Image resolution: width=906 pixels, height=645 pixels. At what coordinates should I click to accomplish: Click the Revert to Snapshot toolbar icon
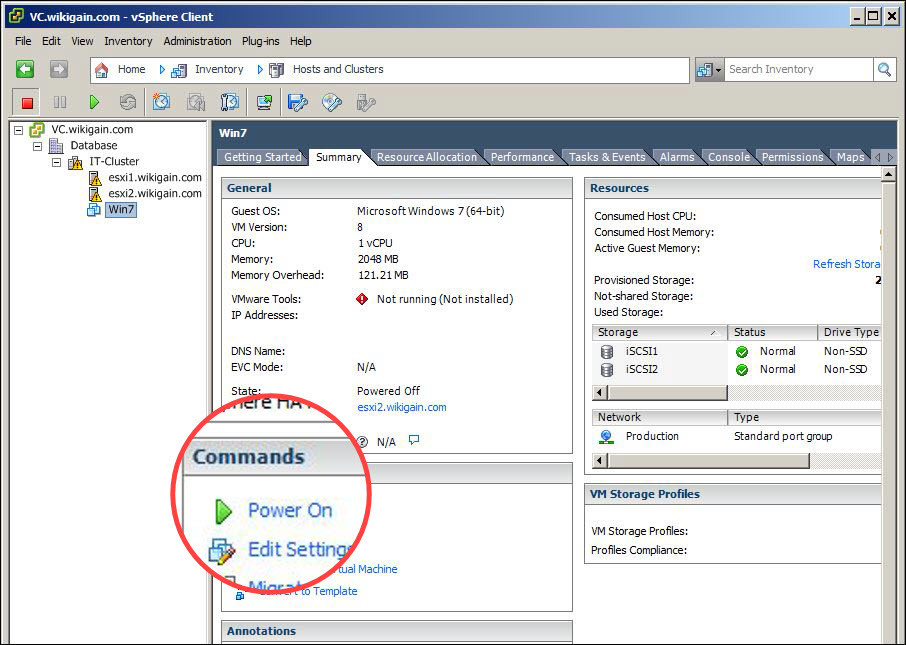(196, 103)
